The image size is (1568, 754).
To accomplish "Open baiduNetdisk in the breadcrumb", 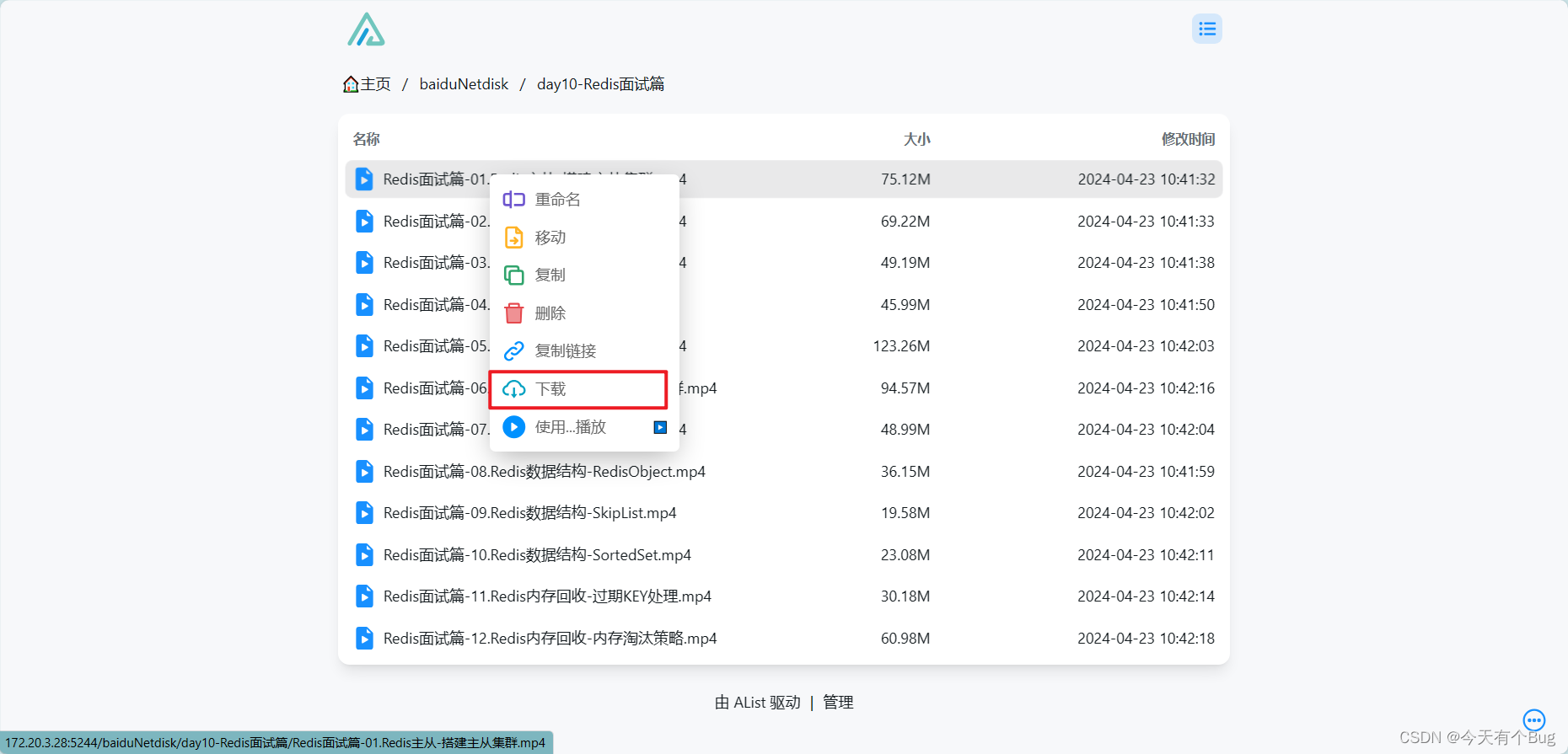I will coord(464,84).
